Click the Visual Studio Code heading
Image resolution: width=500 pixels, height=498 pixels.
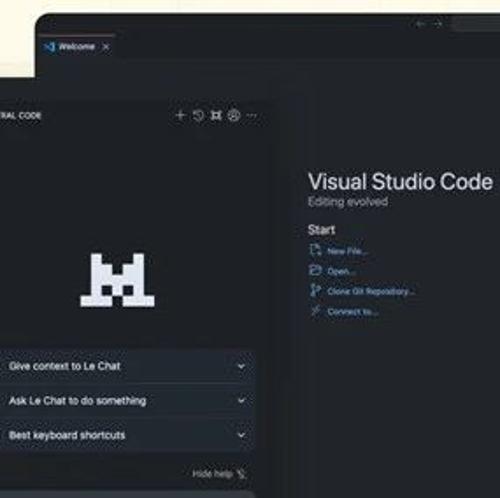pos(400,182)
